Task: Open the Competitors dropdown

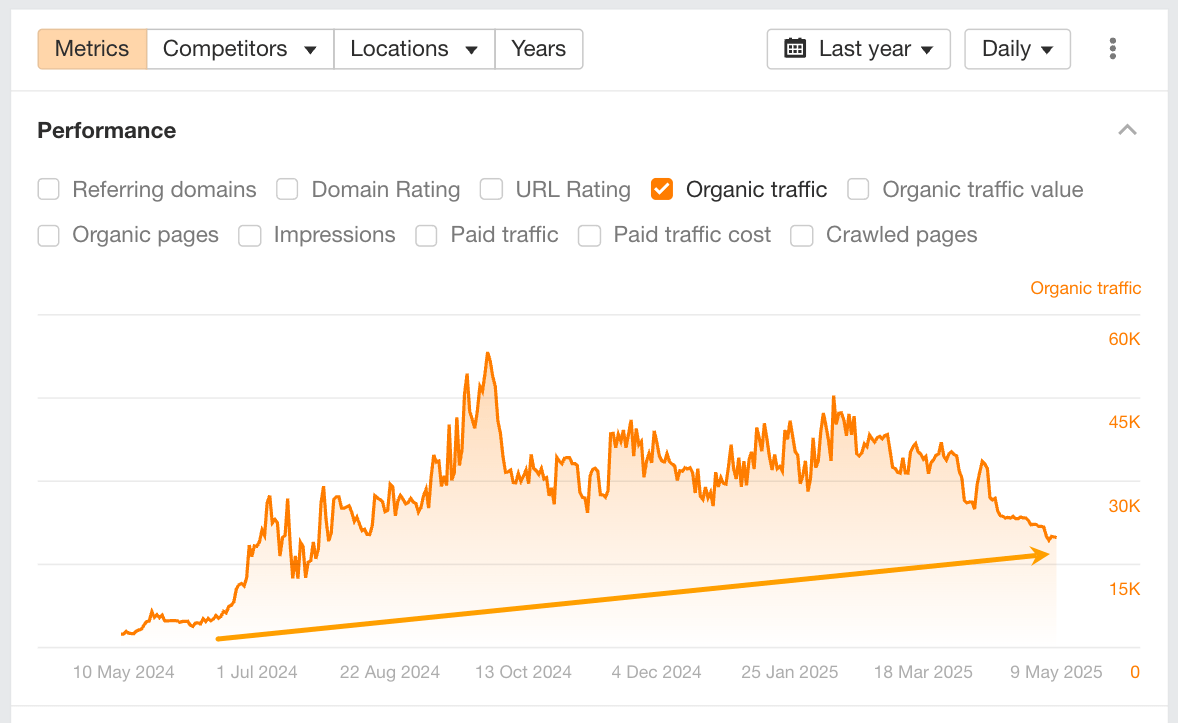Action: click(240, 49)
